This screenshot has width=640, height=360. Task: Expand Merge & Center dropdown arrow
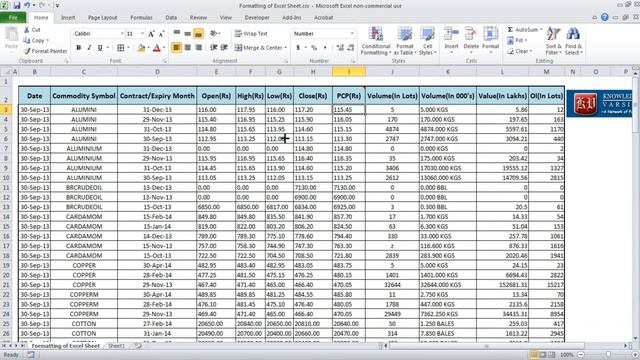(x=285, y=48)
